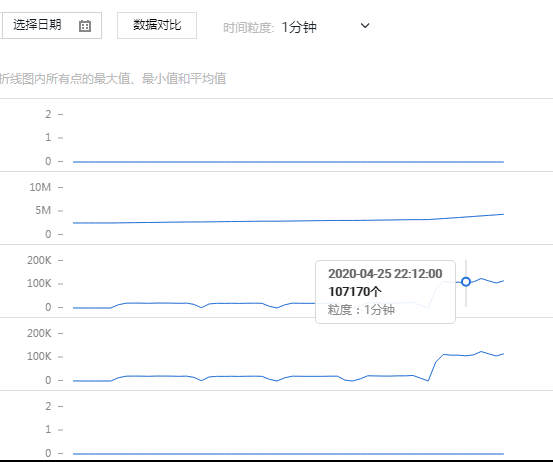Select the 1分钟 granularity value

coord(299,27)
